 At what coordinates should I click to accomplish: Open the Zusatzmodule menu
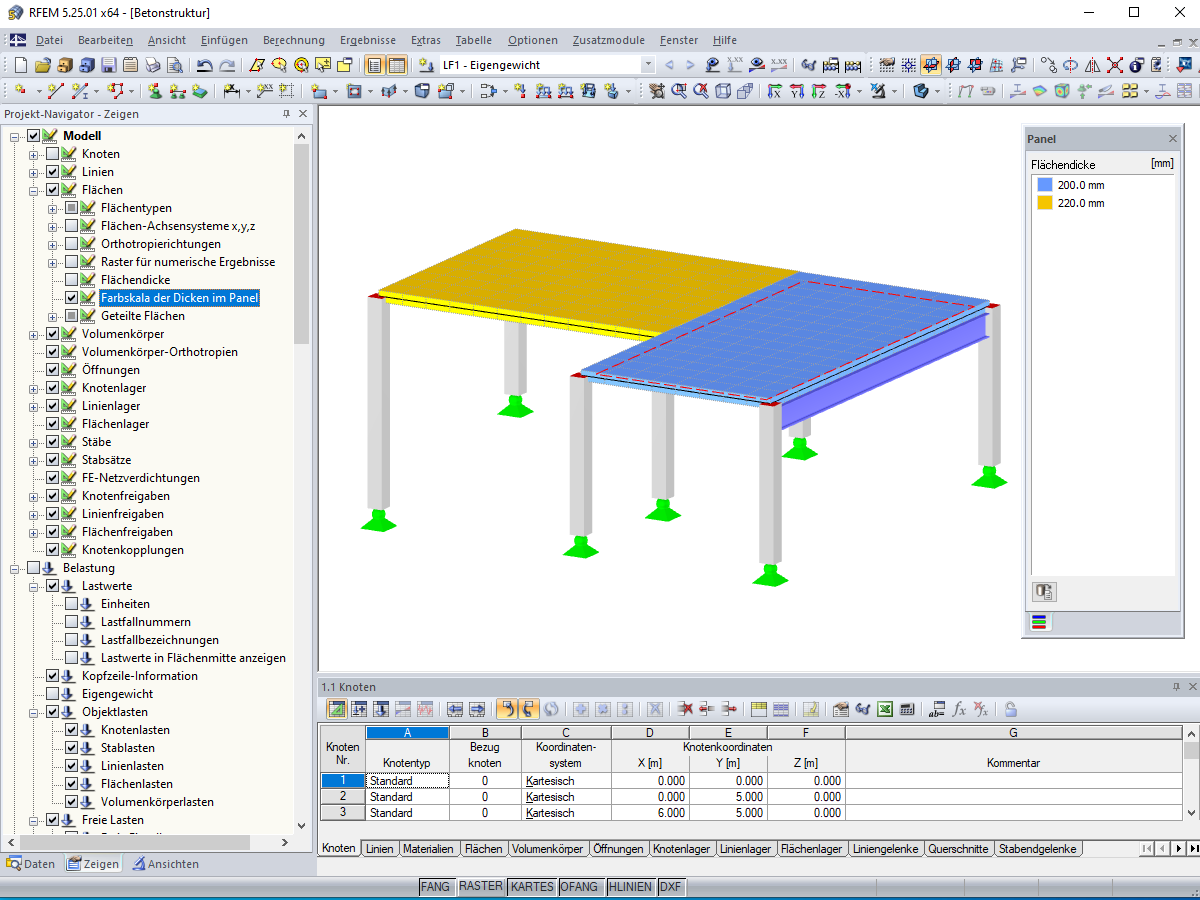point(609,40)
